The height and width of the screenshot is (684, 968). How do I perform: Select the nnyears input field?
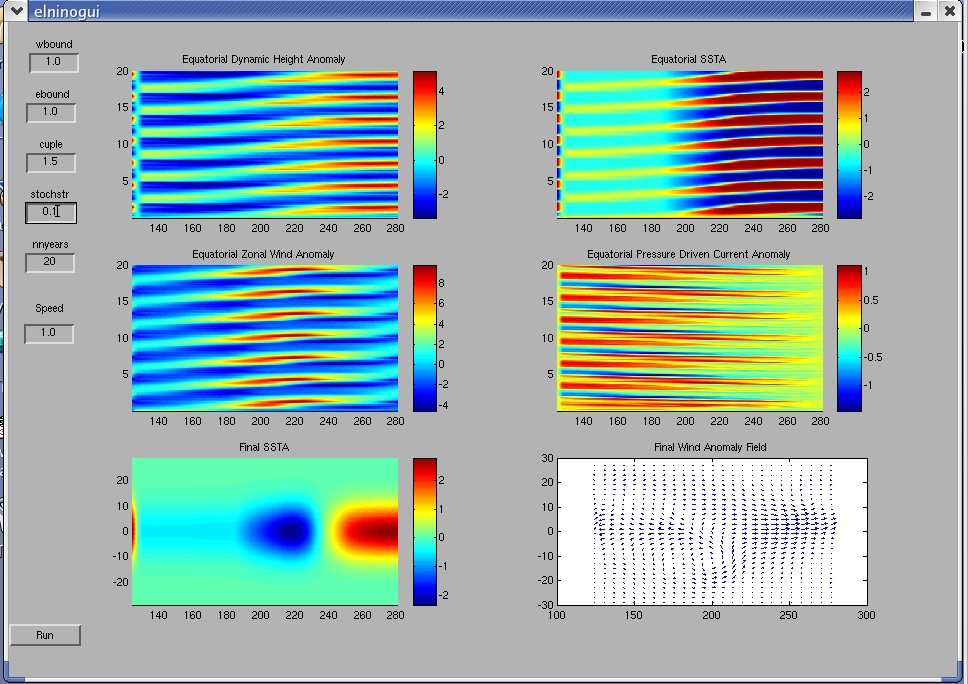point(51,262)
